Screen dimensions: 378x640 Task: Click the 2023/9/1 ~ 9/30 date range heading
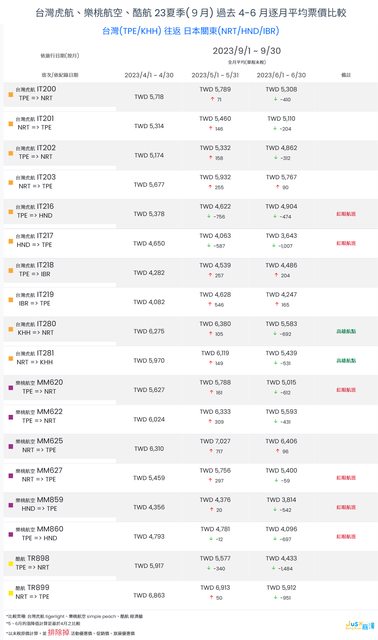tap(247, 51)
